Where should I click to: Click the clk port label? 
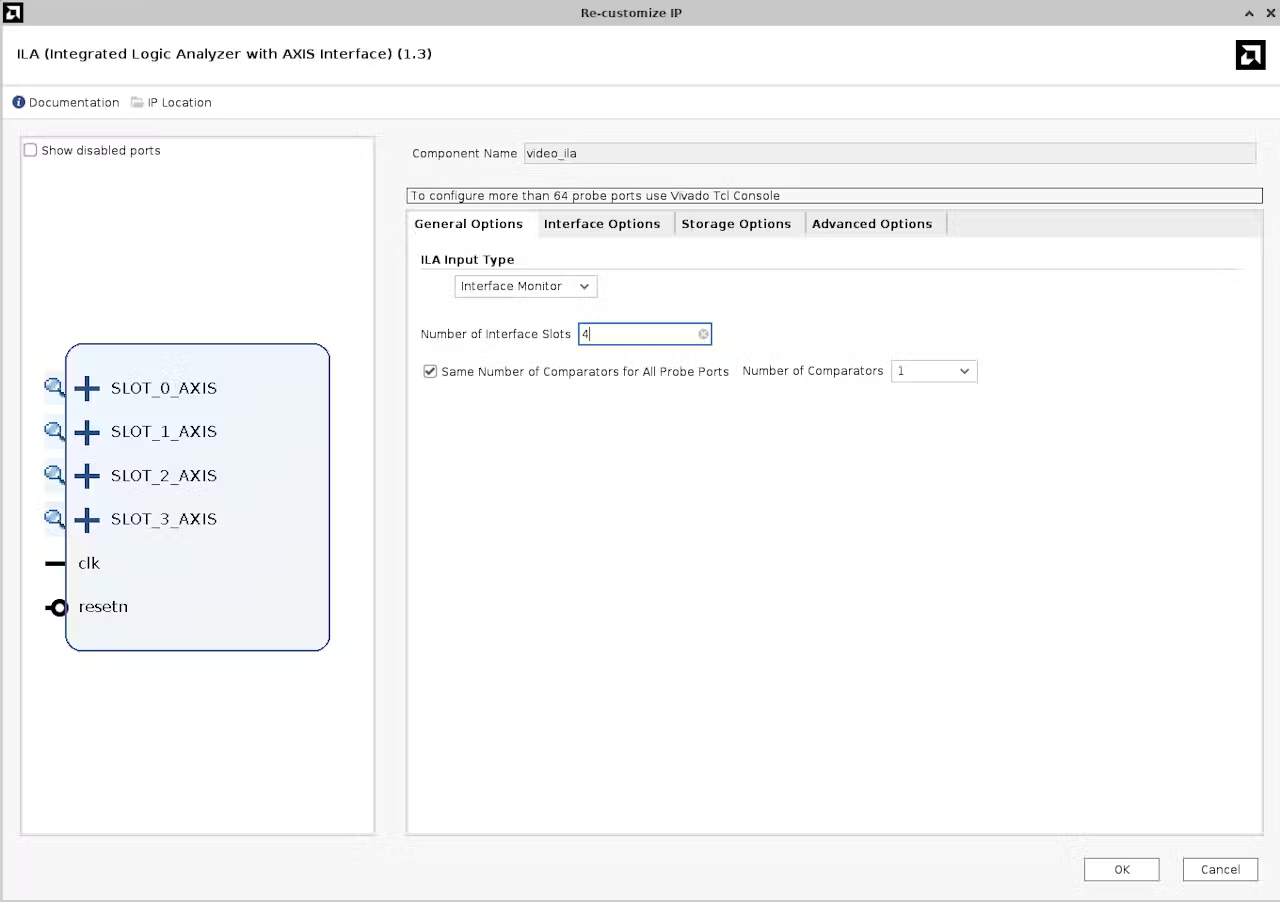coord(89,563)
